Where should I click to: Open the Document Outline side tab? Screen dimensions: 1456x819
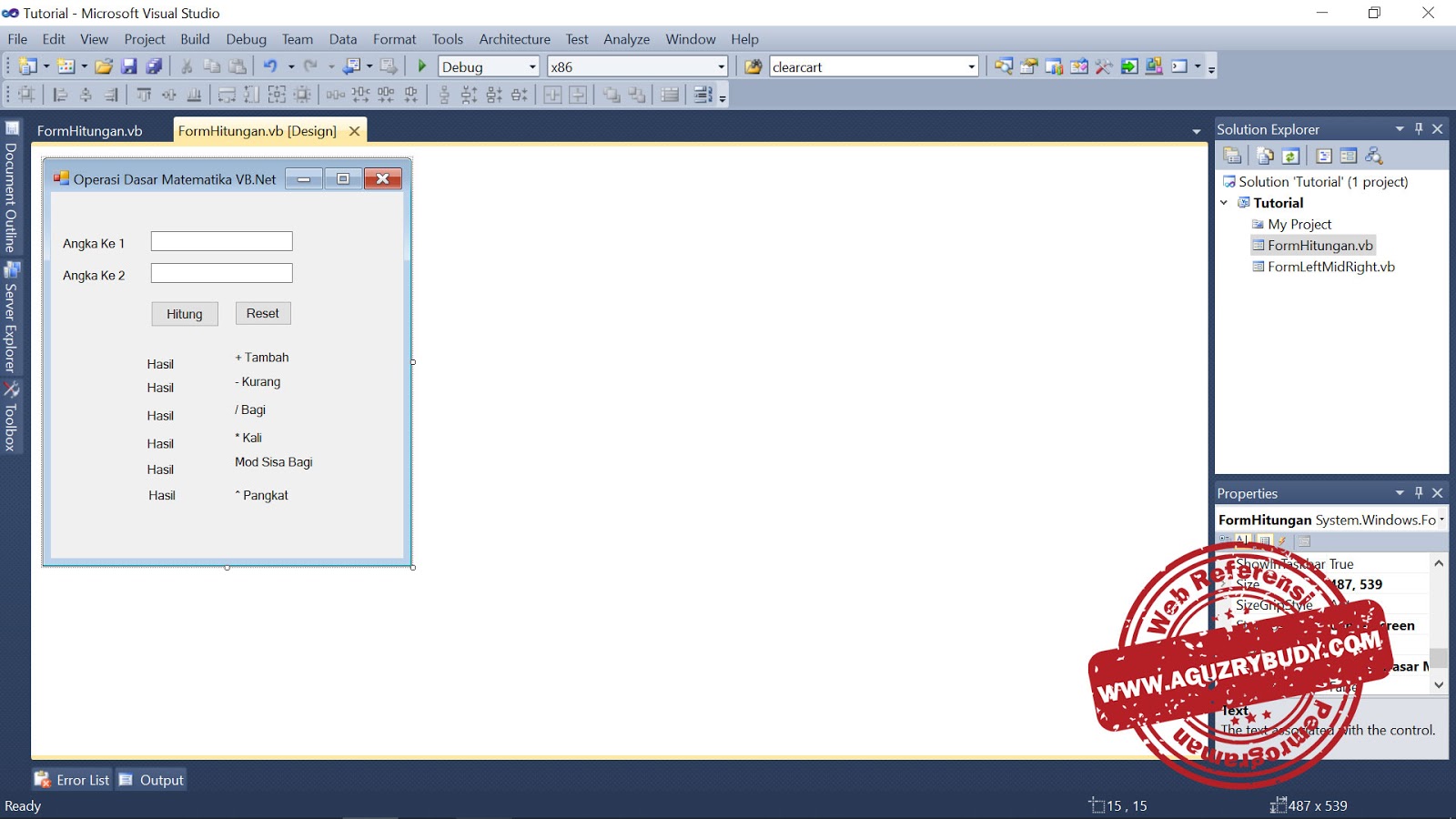pyautogui.click(x=11, y=188)
